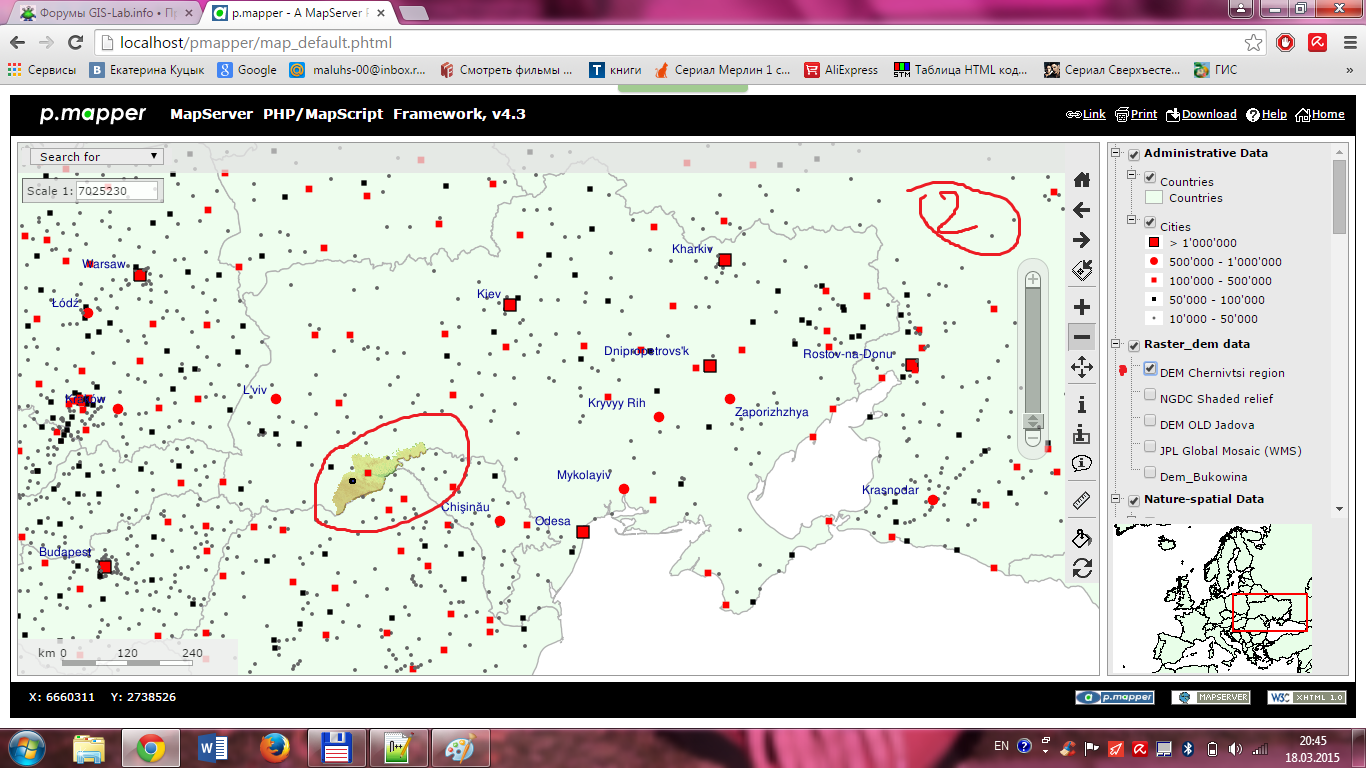
Task: Check the JPL Global Mosaic (WMS) layer
Action: point(1149,446)
